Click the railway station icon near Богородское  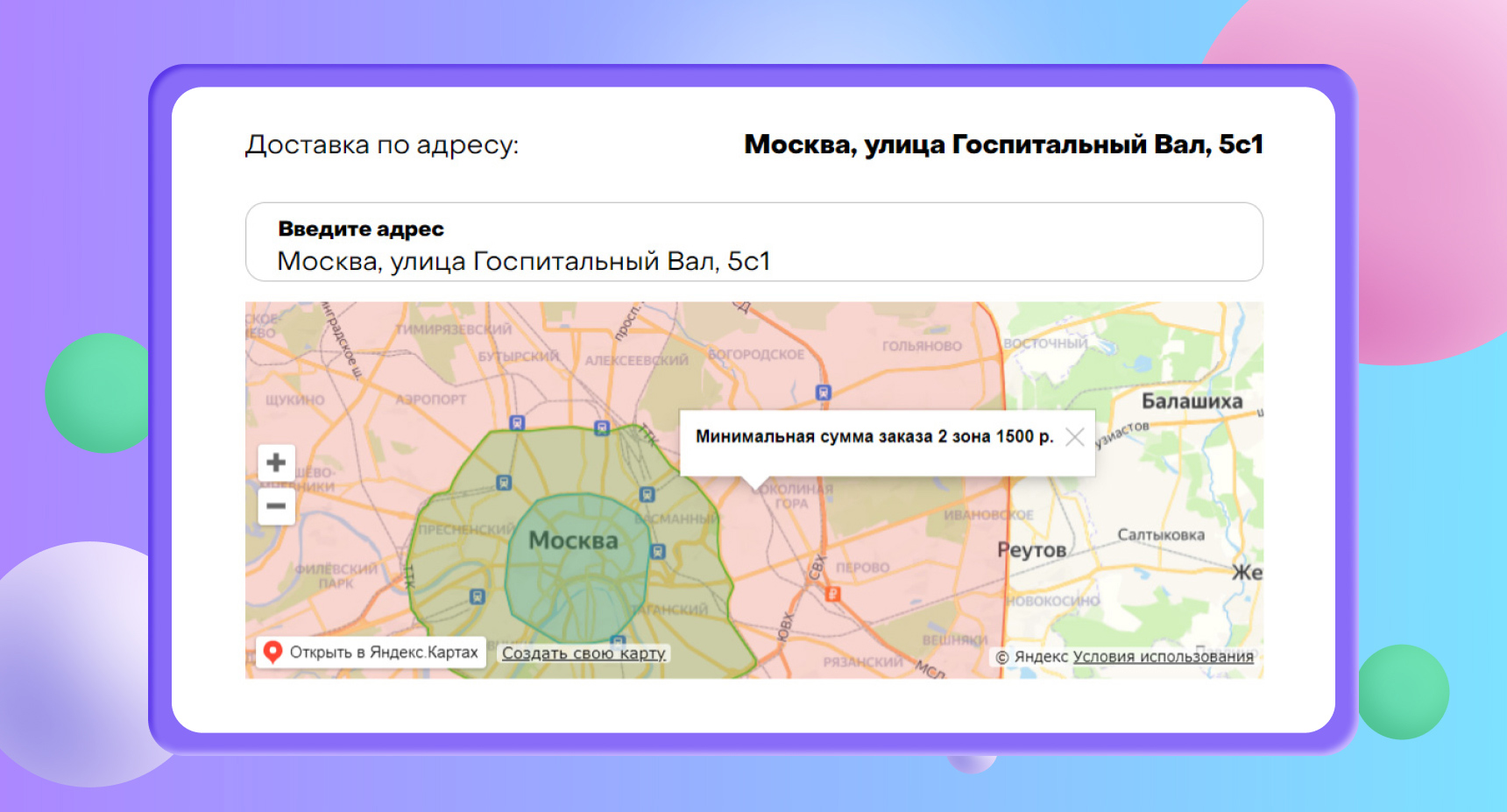tap(823, 392)
